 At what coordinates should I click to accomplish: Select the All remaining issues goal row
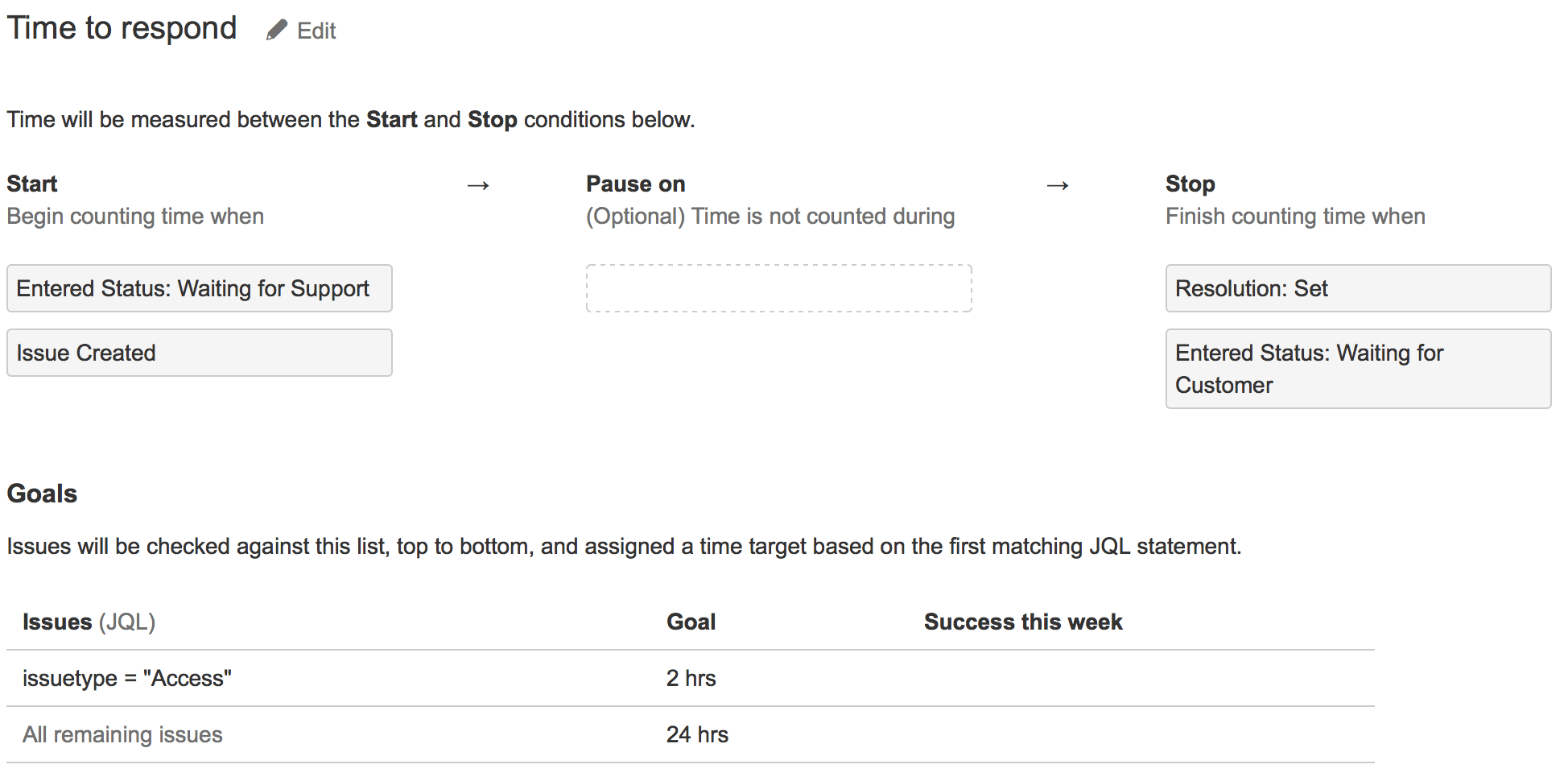coord(122,734)
